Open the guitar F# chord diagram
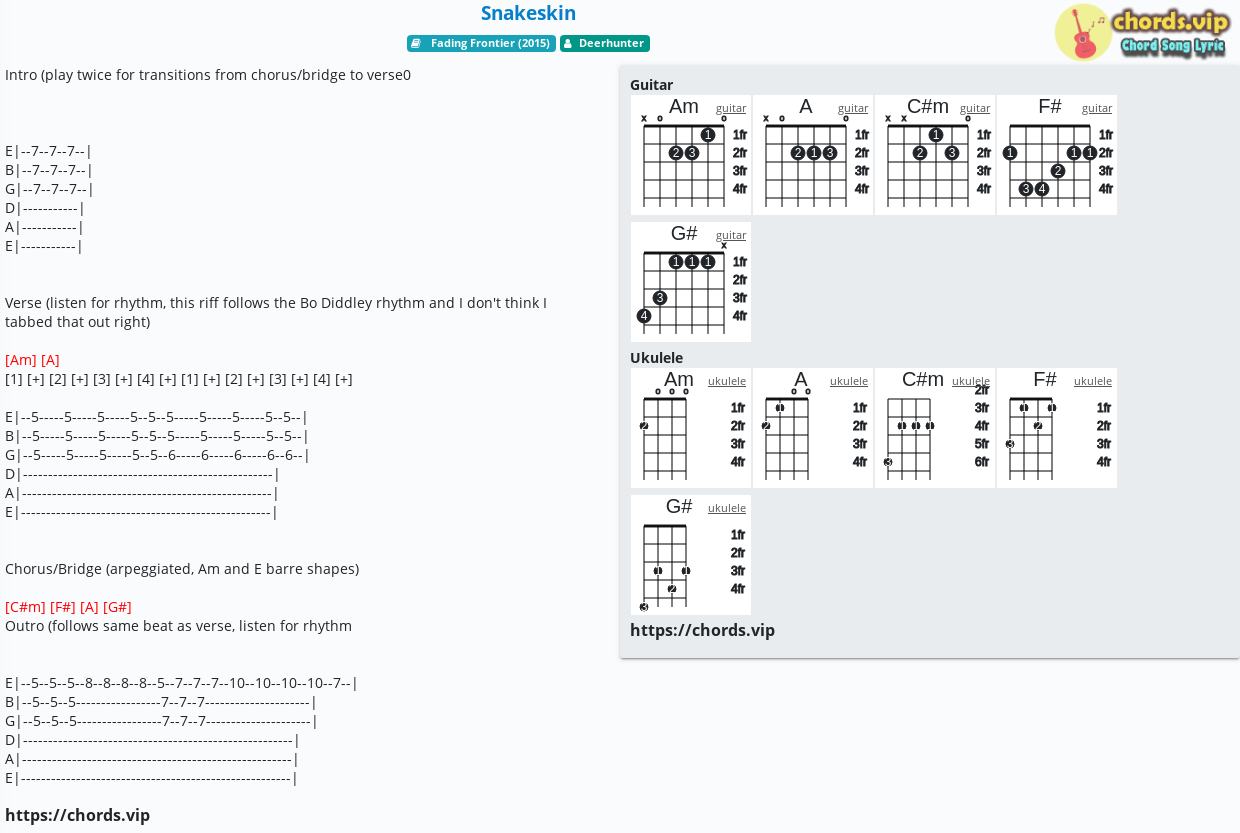This screenshot has height=833, width=1240. [1057, 155]
